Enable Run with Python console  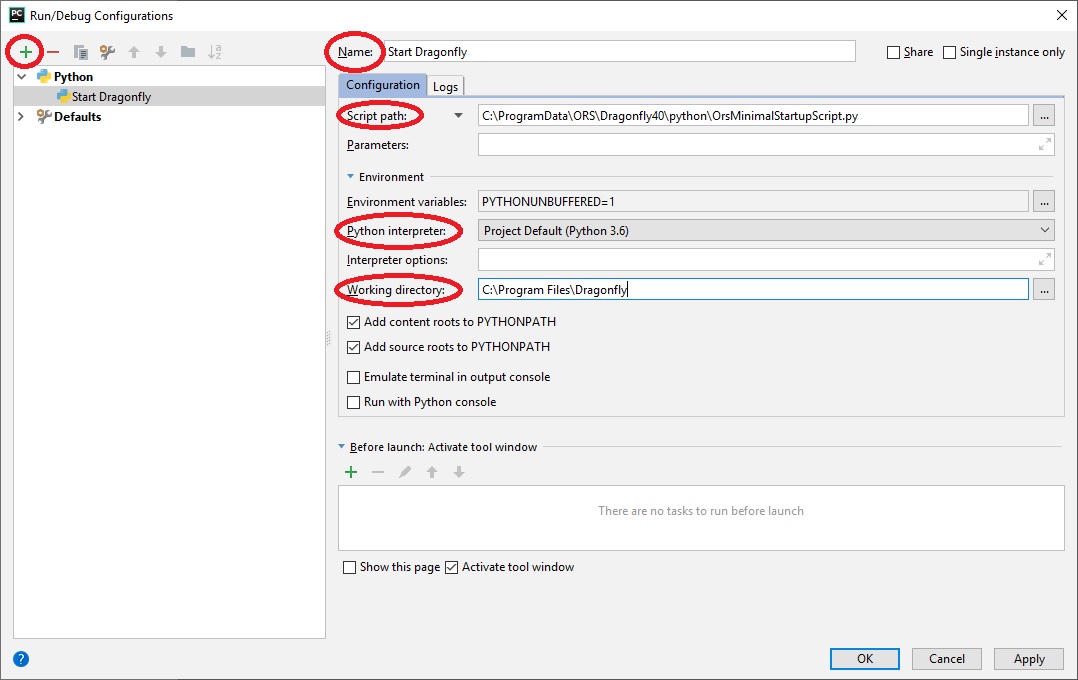pyautogui.click(x=355, y=401)
